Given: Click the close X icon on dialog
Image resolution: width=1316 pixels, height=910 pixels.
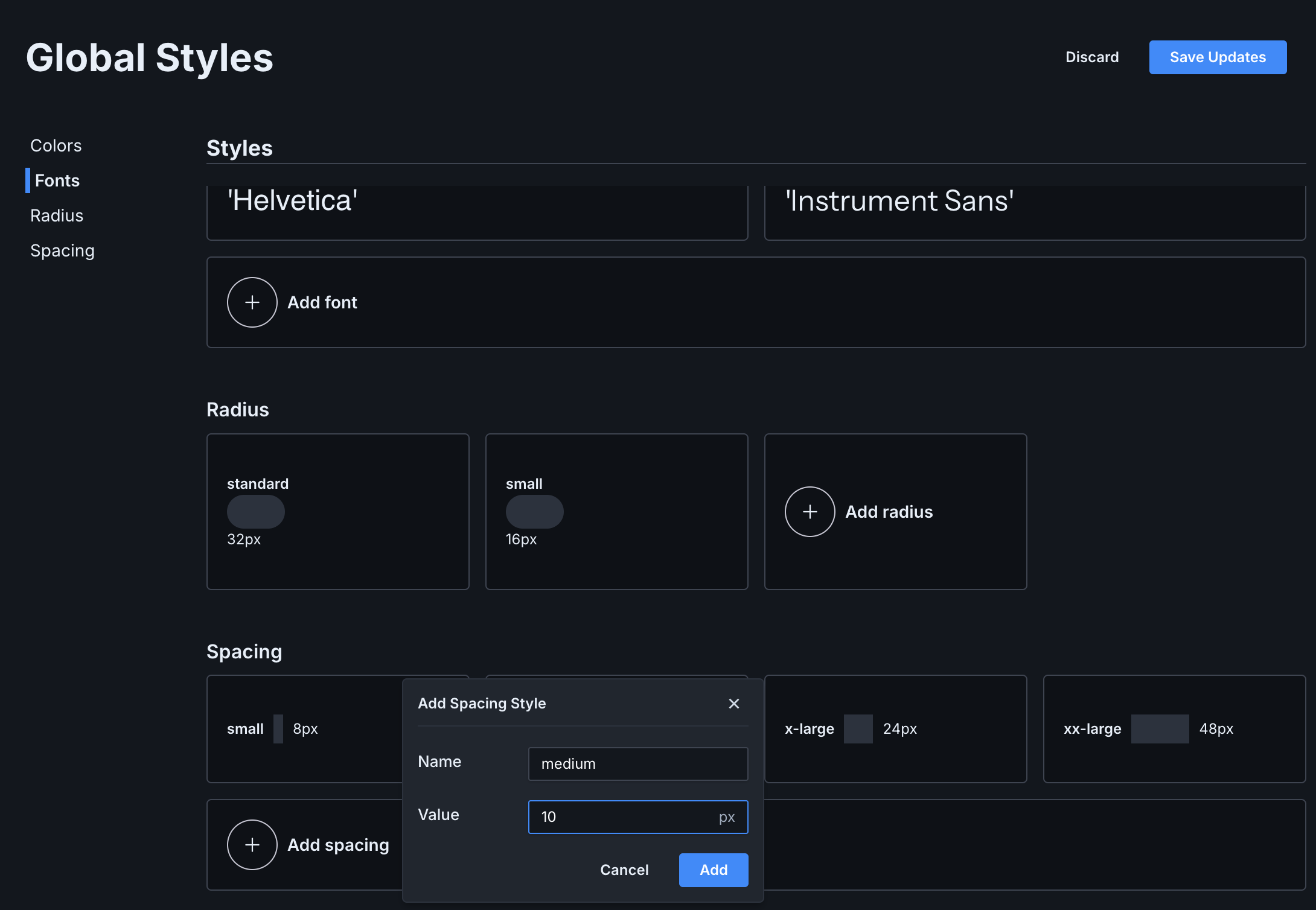Looking at the screenshot, I should (x=734, y=703).
